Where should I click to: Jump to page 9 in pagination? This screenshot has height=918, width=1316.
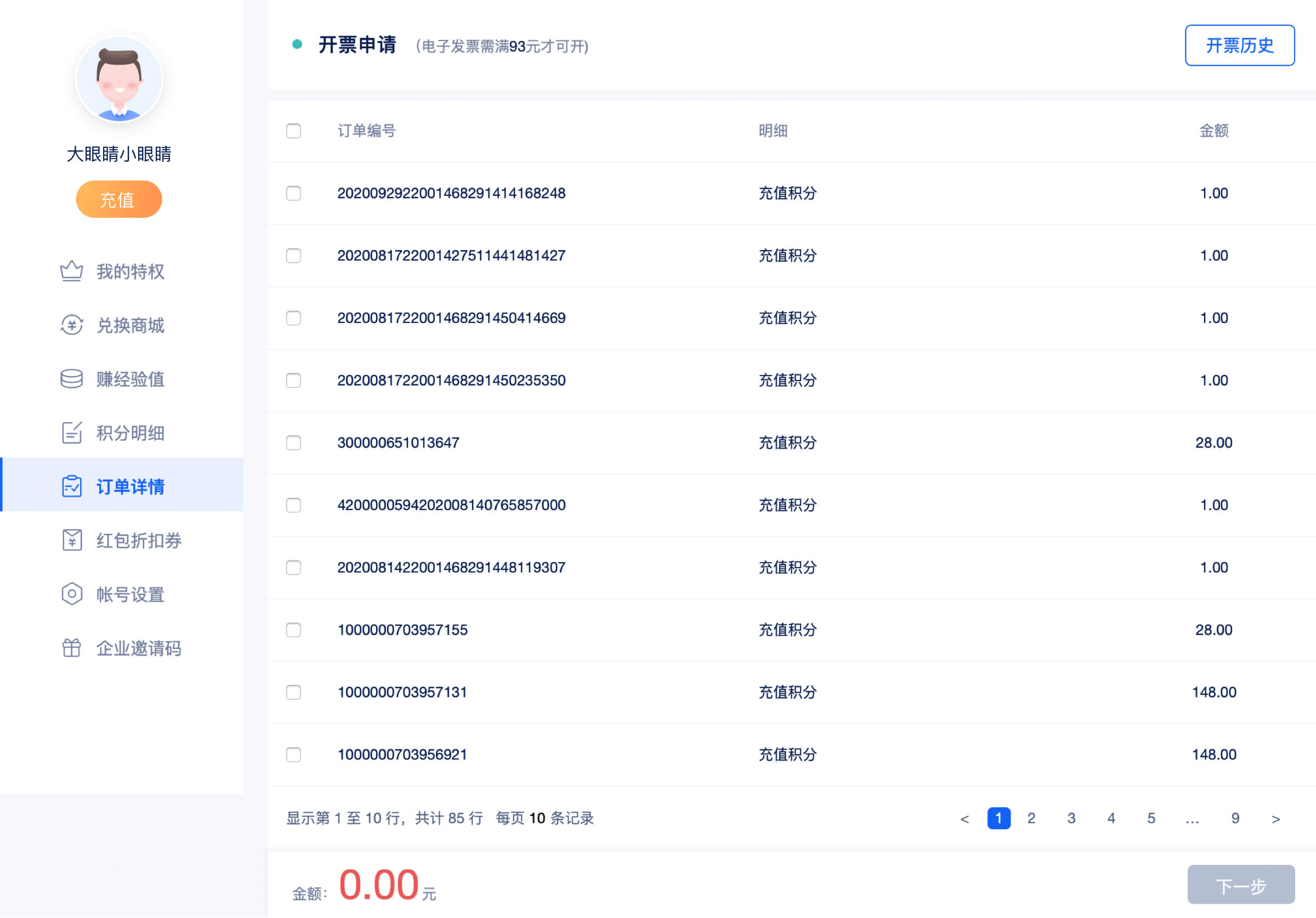point(1235,818)
